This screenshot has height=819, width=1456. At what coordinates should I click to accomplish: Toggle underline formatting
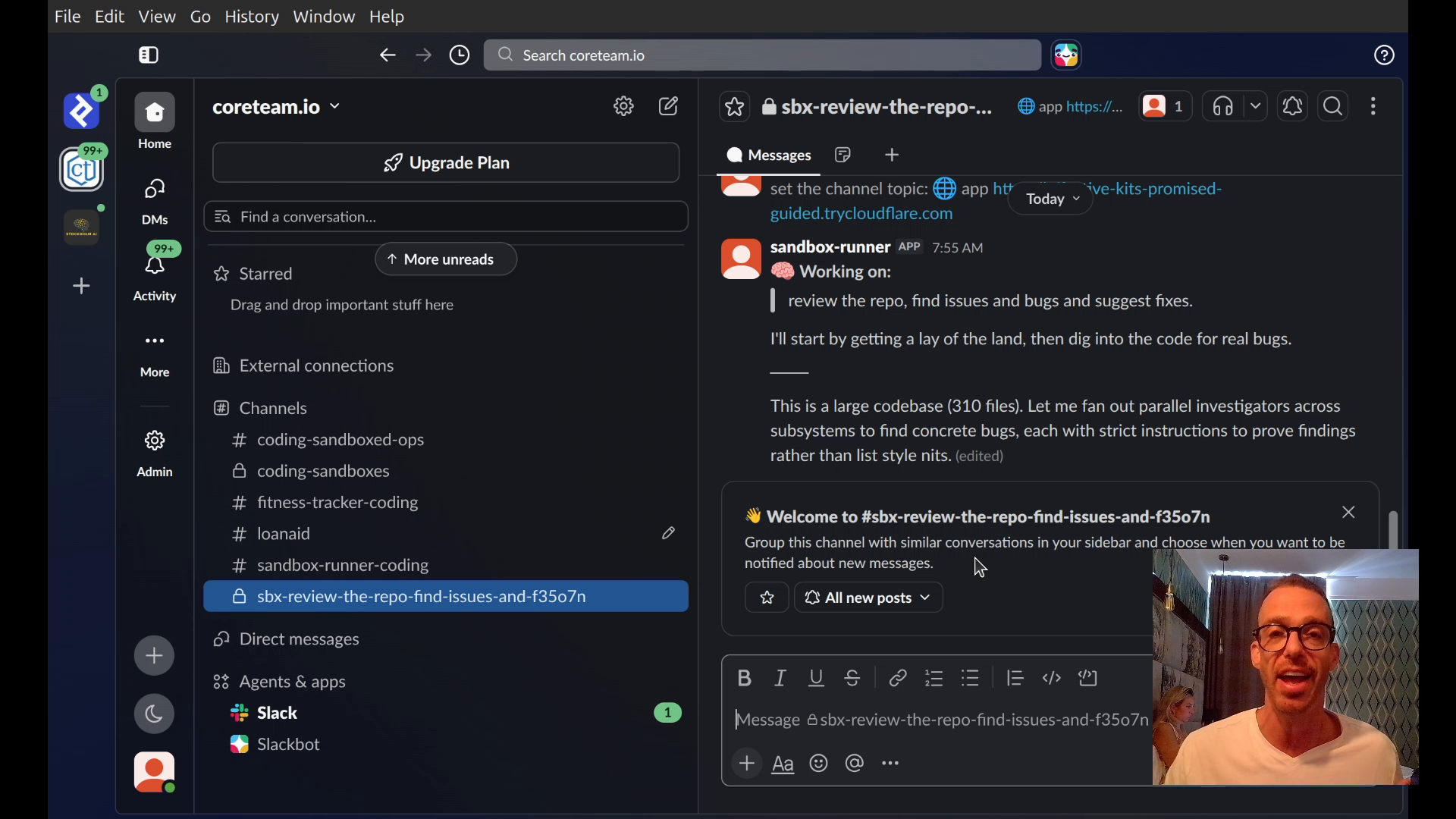click(x=817, y=679)
